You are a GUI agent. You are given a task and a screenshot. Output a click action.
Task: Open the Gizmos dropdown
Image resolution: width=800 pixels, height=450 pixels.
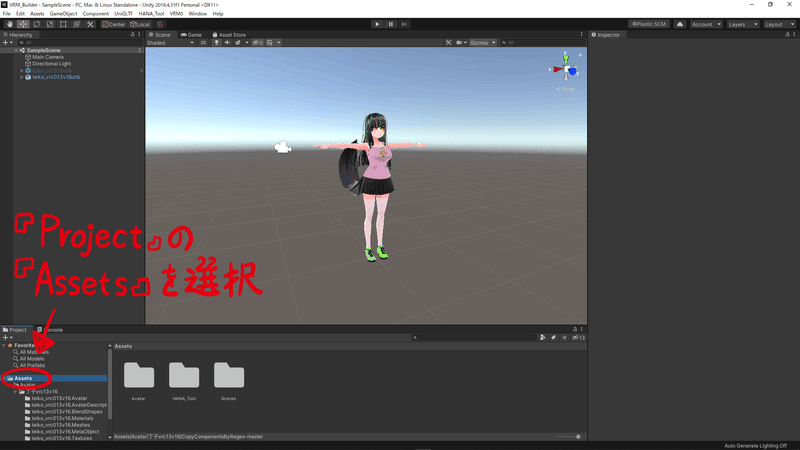click(x=483, y=43)
